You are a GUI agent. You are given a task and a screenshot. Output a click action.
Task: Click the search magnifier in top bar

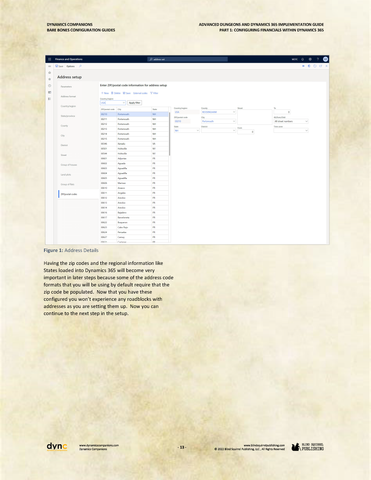[x=151, y=59]
